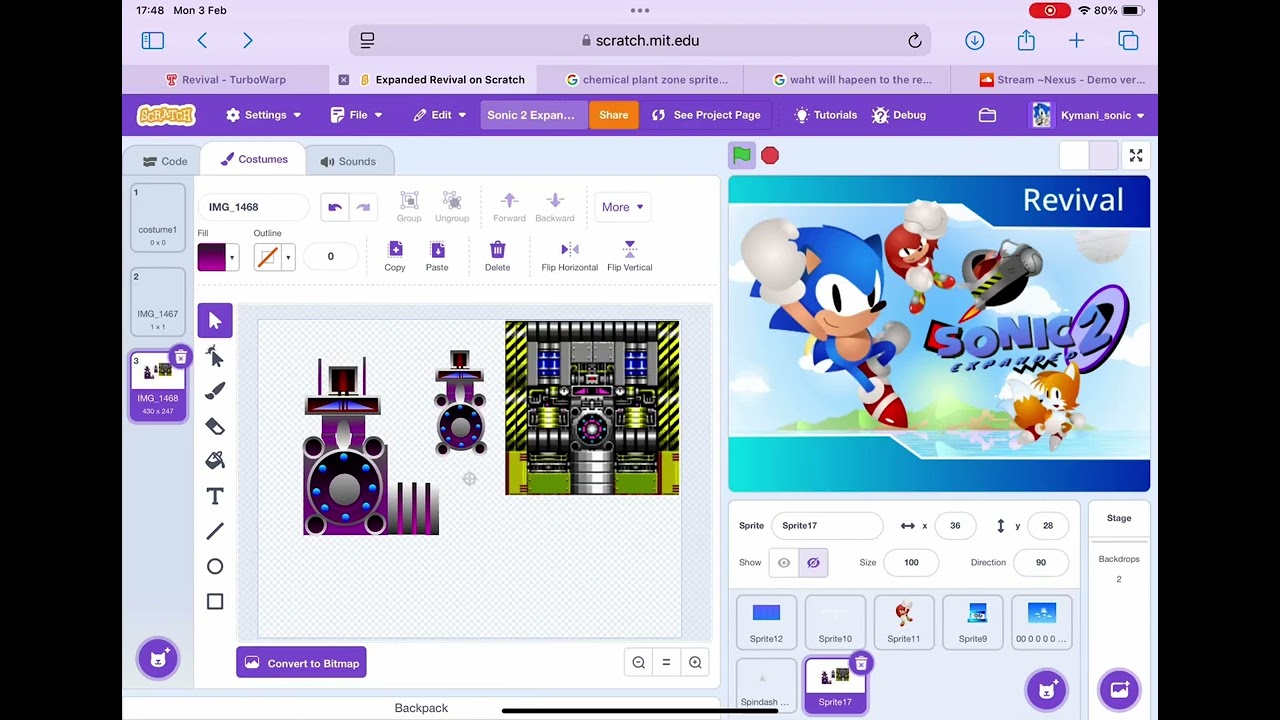Viewport: 1280px width, 720px height.
Task: Select the Rectangle tool
Action: pyautogui.click(x=215, y=601)
